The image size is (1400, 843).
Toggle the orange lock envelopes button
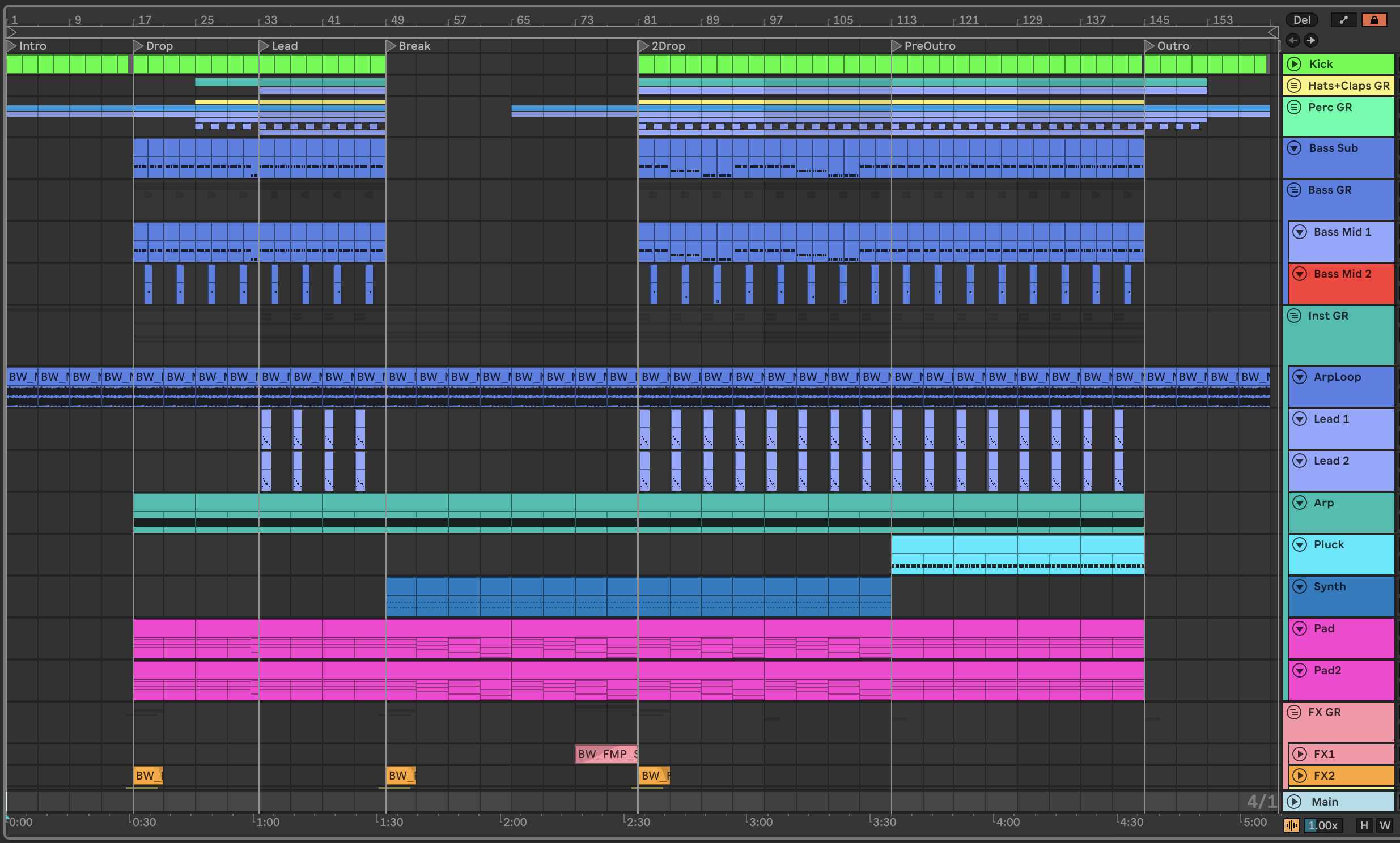click(x=1374, y=20)
